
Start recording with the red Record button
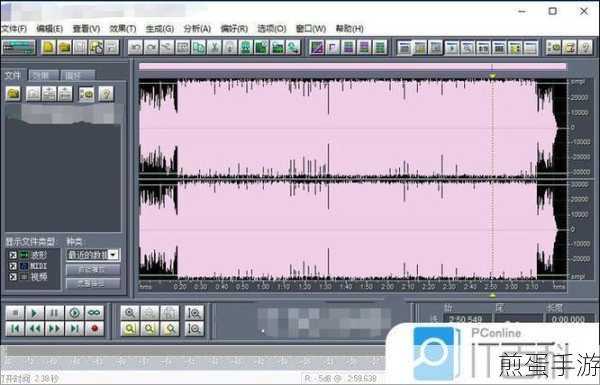[x=95, y=328]
